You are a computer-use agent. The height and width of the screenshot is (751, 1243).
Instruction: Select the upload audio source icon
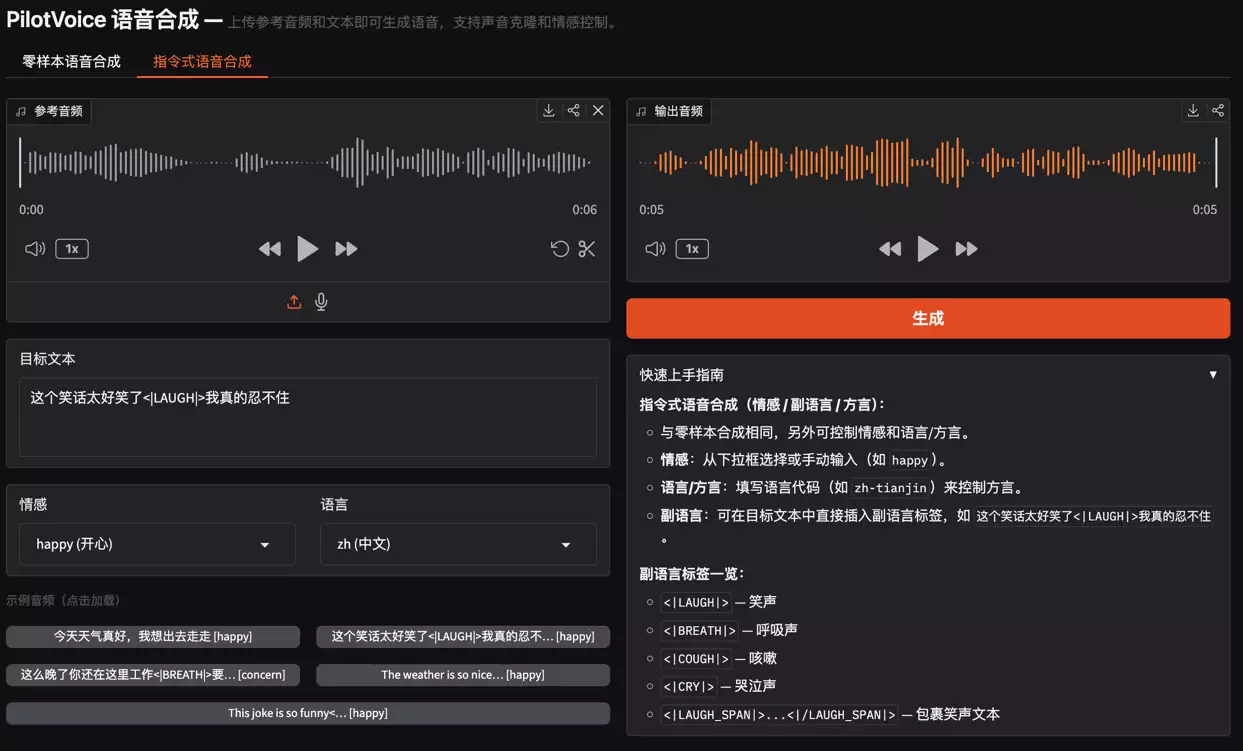tap(294, 302)
